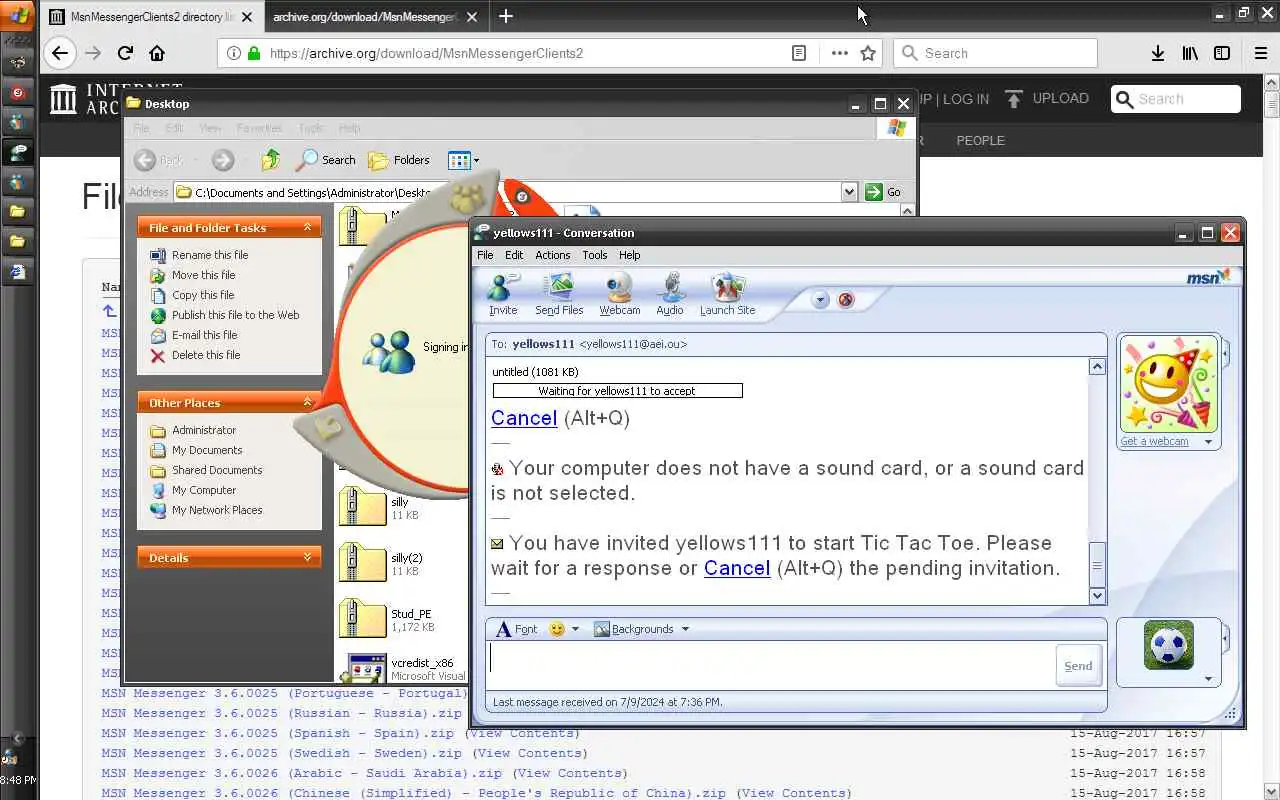Open the Backgrounds dropdown arrow
Image resolution: width=1280 pixels, height=800 pixels.
pos(685,629)
